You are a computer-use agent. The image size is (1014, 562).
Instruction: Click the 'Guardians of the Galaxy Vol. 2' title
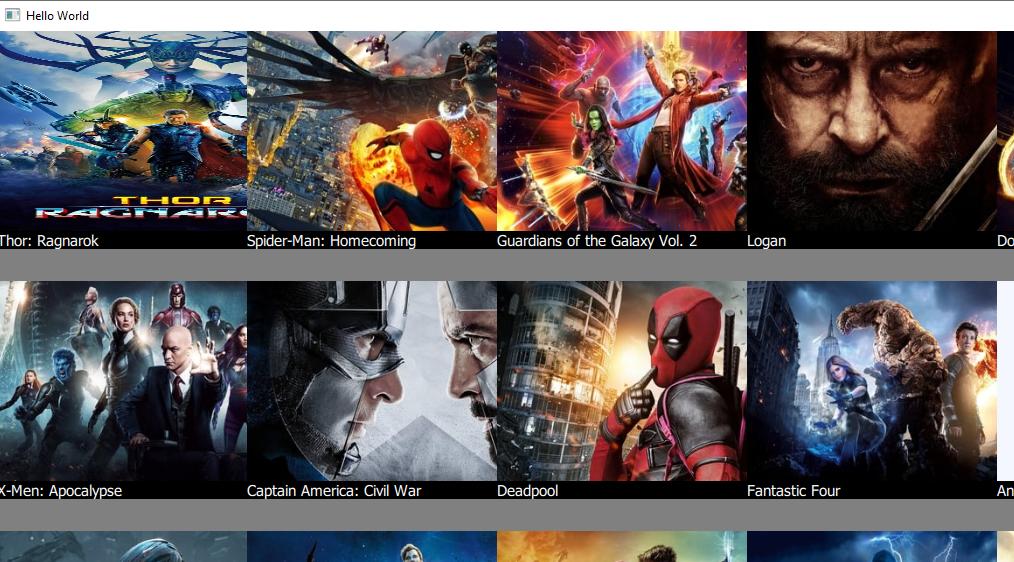[597, 241]
